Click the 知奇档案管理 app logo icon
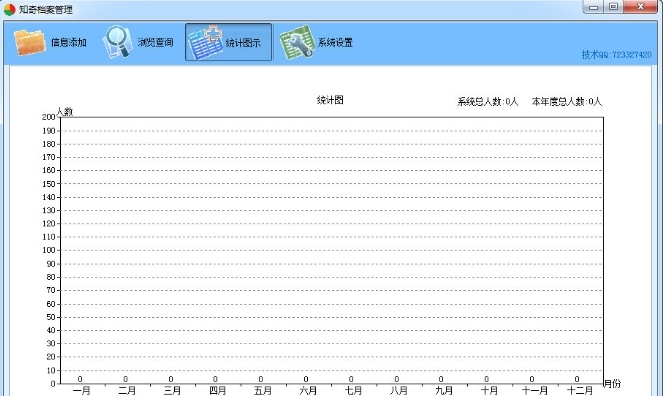This screenshot has height=396, width=663. [x=9, y=9]
